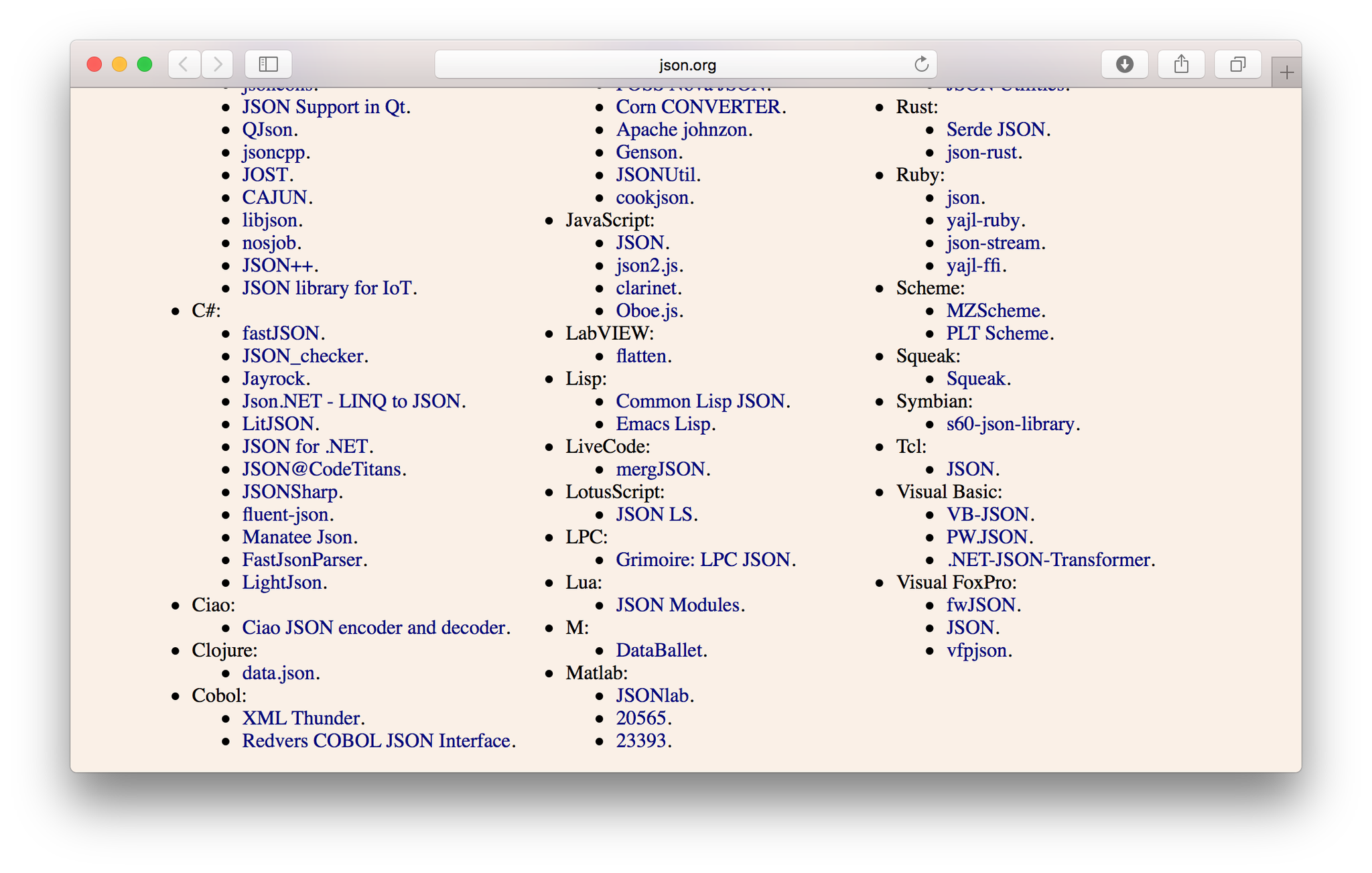
Task: Click the s60-json-library link
Action: point(1010,423)
